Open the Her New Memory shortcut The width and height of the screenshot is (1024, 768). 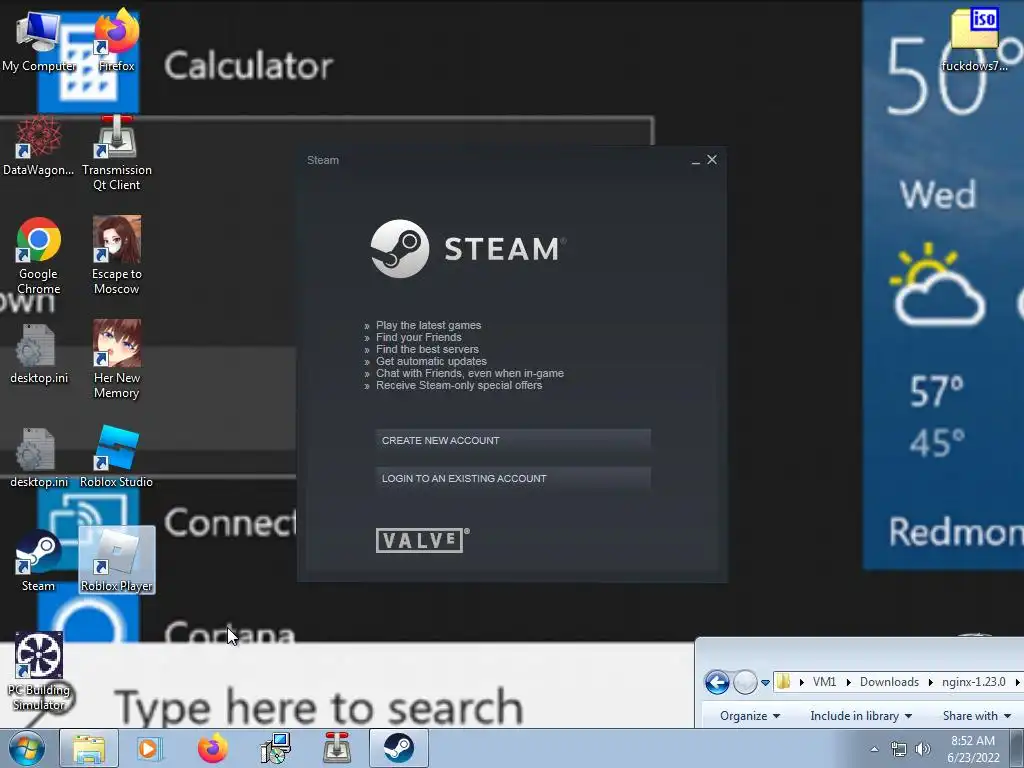pos(116,360)
